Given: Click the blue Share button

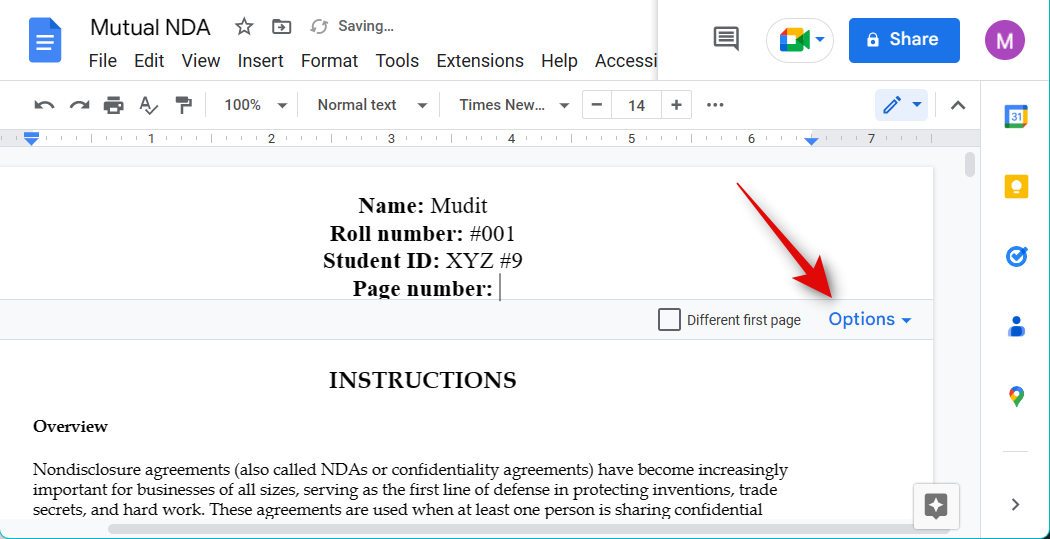Looking at the screenshot, I should coord(903,40).
